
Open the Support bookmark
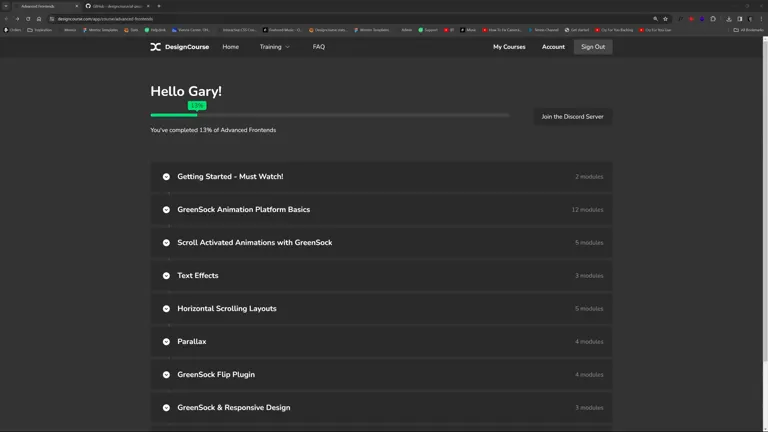click(428, 30)
